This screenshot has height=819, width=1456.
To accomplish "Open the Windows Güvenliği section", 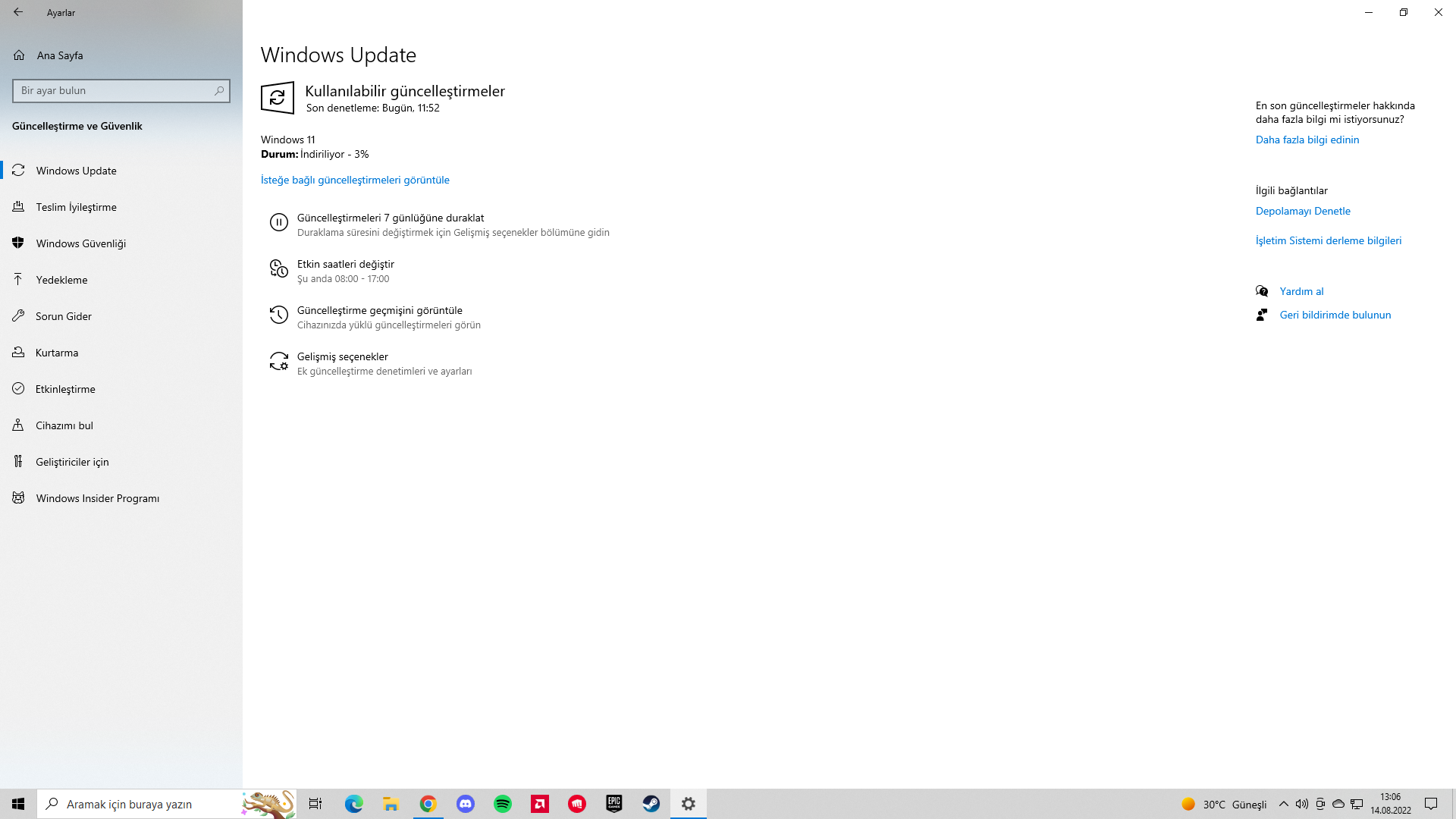I will (x=80, y=243).
